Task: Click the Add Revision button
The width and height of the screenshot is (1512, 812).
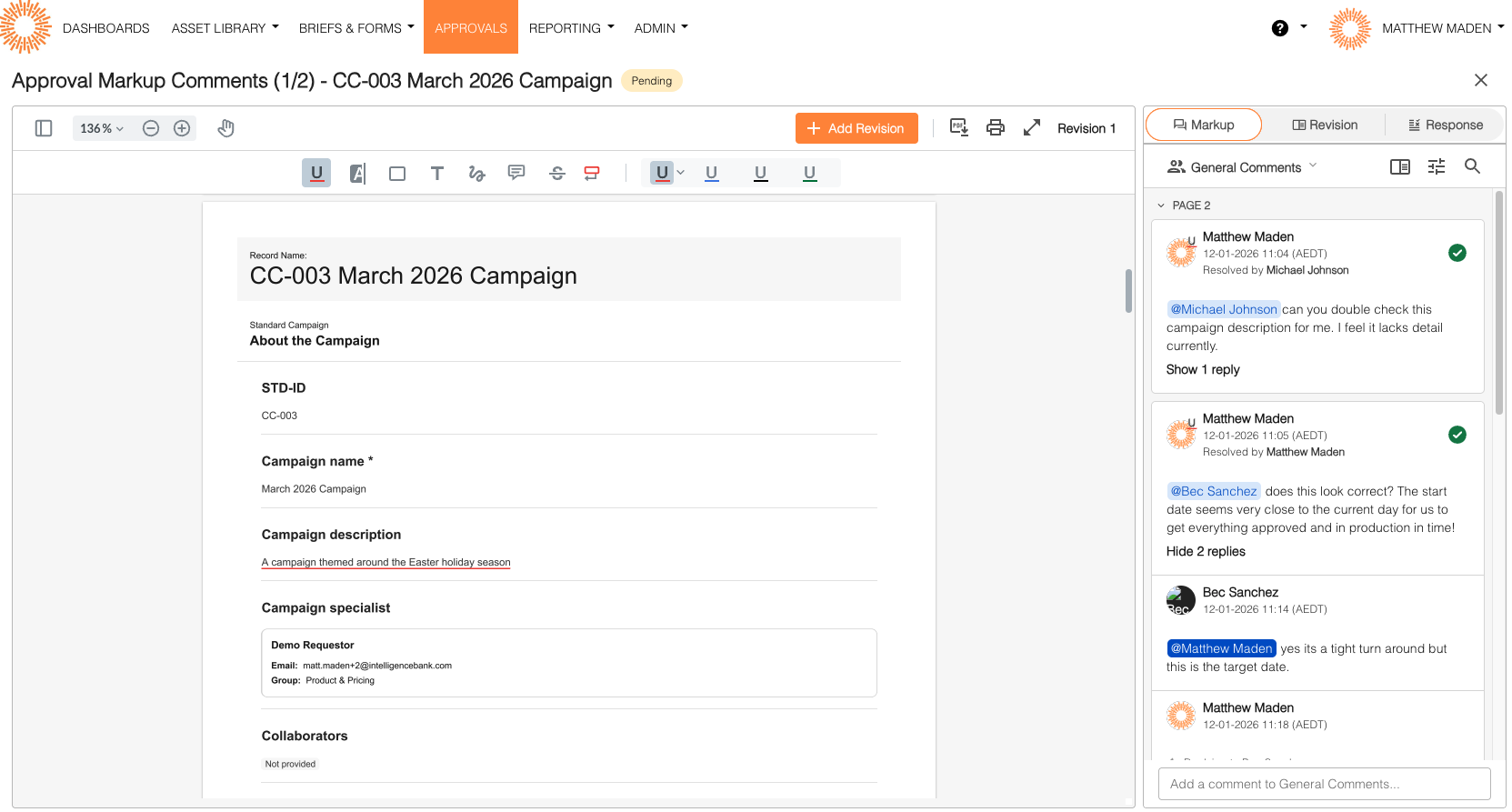Action: tap(856, 128)
